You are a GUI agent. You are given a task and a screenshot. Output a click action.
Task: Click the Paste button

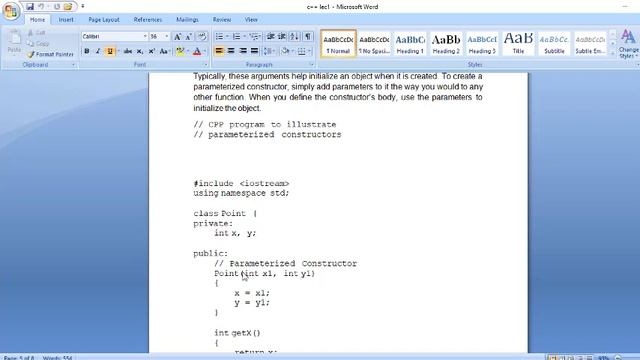point(14,42)
